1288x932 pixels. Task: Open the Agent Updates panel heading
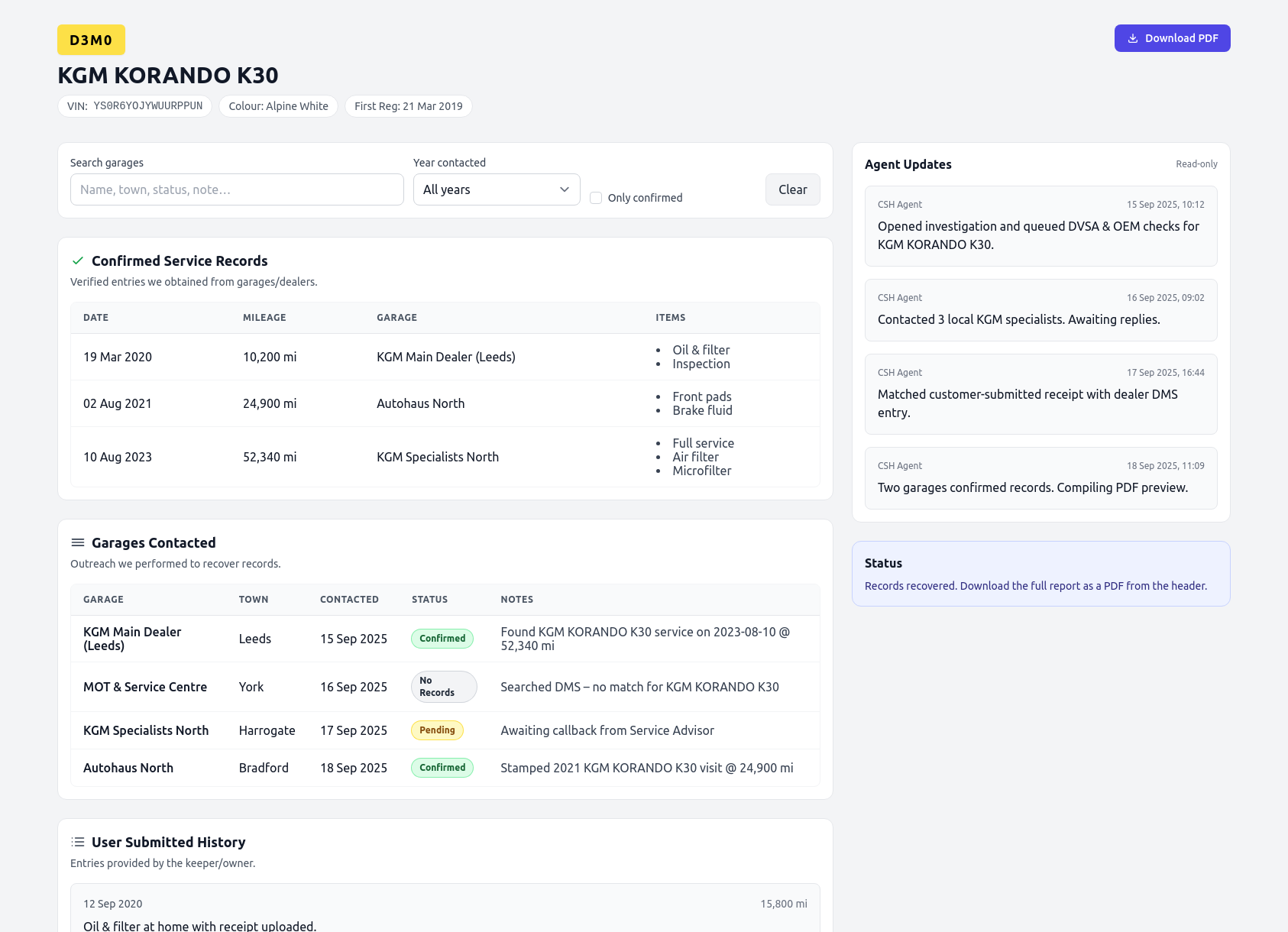[908, 164]
